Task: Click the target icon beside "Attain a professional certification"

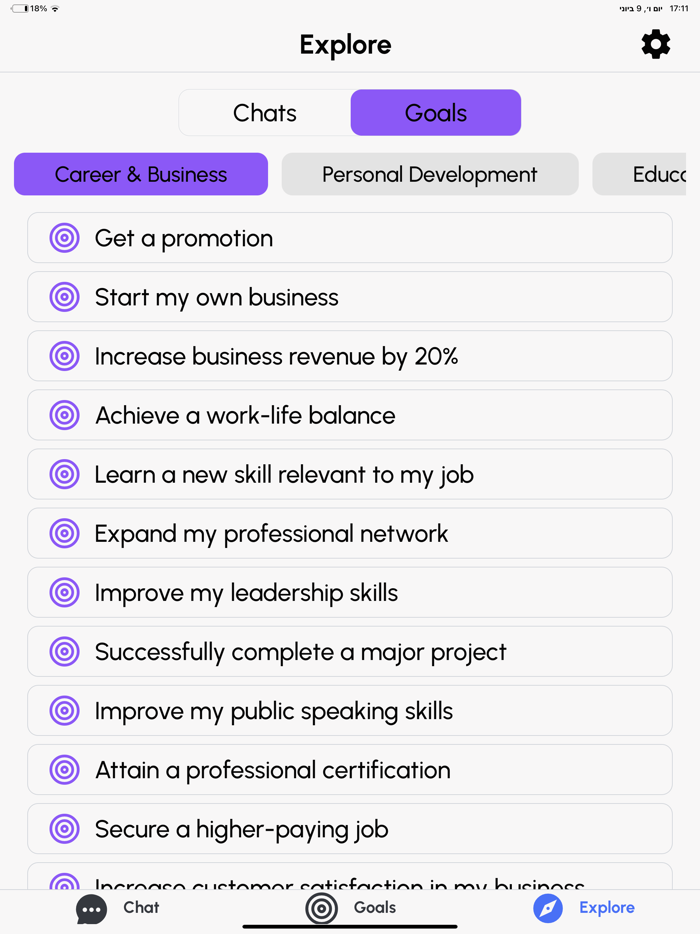Action: click(64, 769)
